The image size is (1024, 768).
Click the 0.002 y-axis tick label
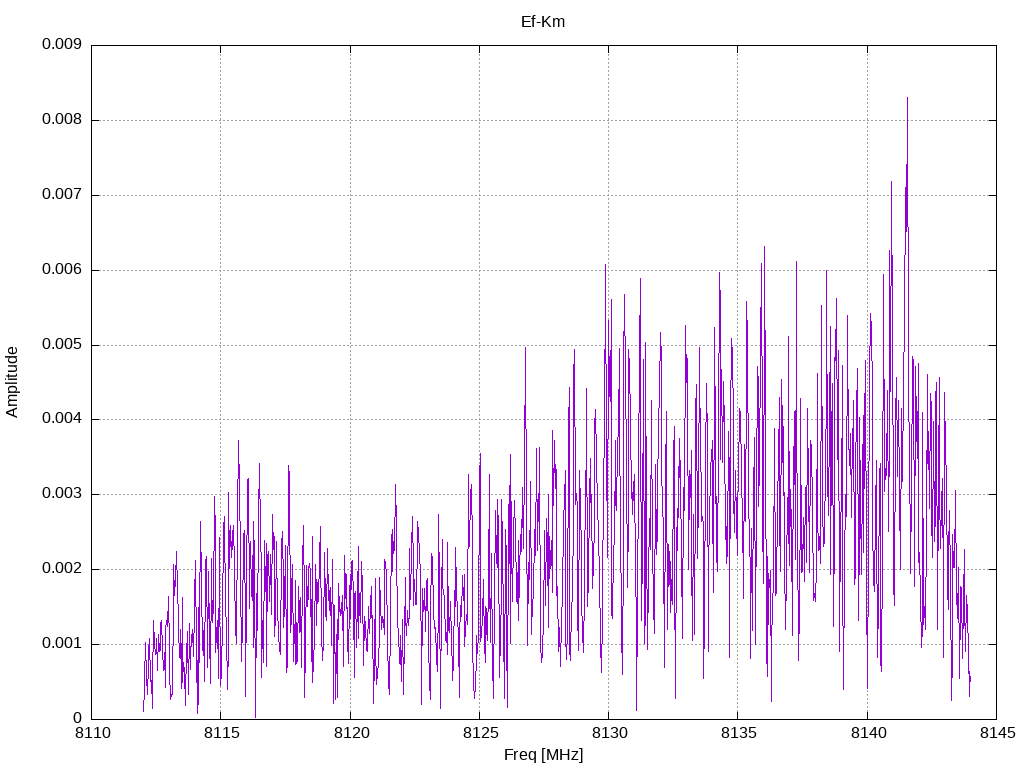62,569
